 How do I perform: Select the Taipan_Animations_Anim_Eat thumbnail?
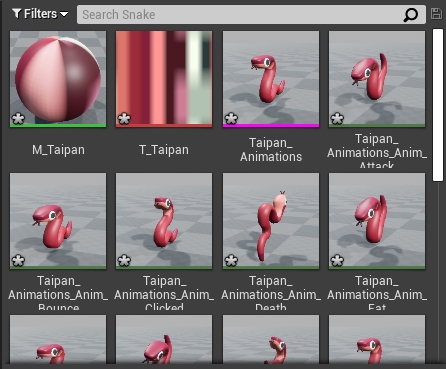pos(377,221)
